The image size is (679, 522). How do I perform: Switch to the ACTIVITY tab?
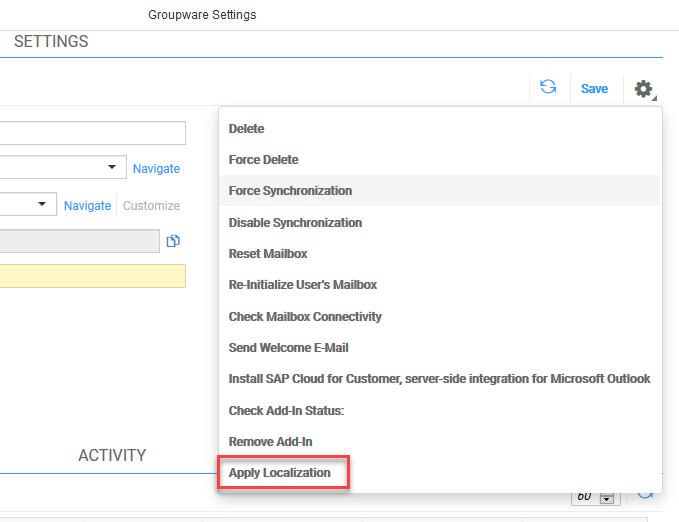point(112,455)
